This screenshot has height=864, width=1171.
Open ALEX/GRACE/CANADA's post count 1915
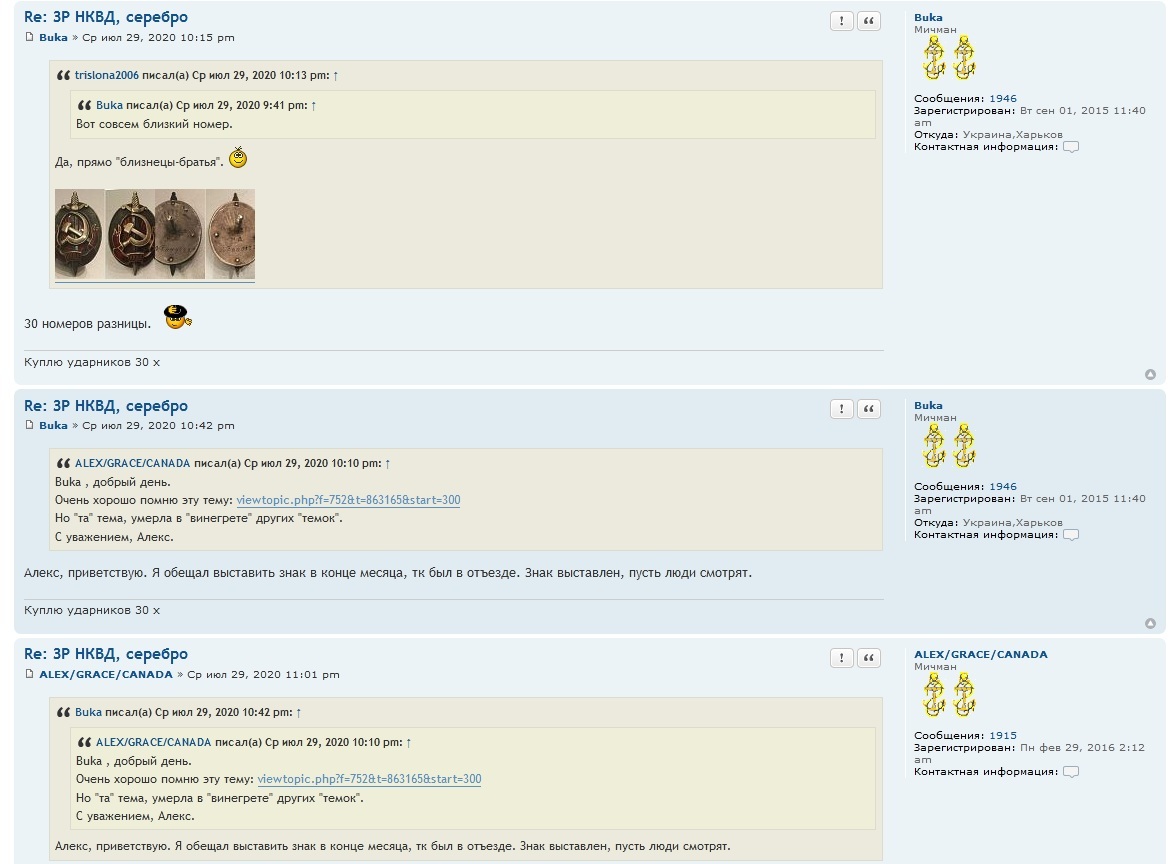(1003, 736)
